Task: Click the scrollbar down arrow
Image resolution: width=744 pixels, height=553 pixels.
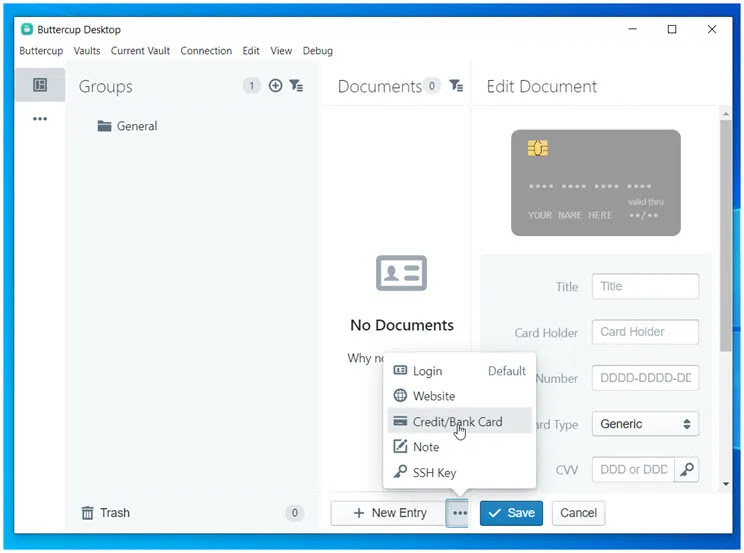Action: click(x=725, y=484)
